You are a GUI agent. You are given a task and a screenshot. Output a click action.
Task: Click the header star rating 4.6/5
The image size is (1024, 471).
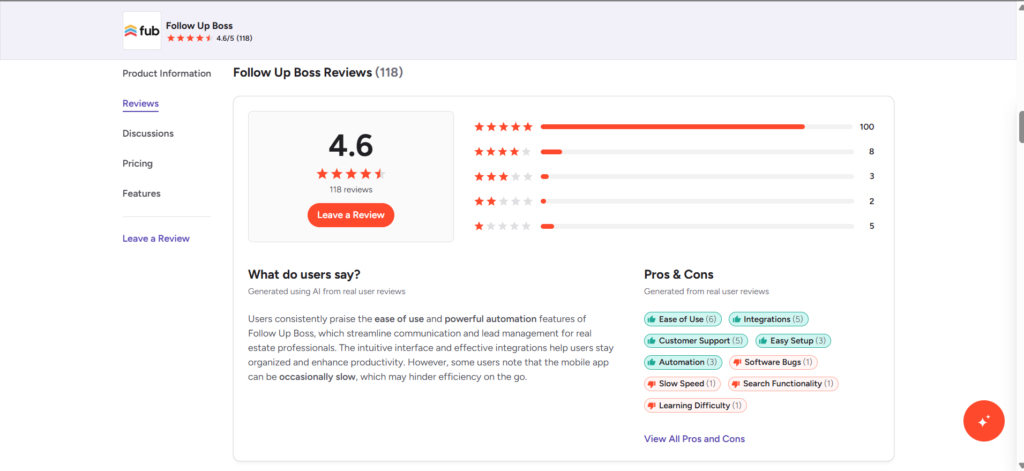[189, 39]
